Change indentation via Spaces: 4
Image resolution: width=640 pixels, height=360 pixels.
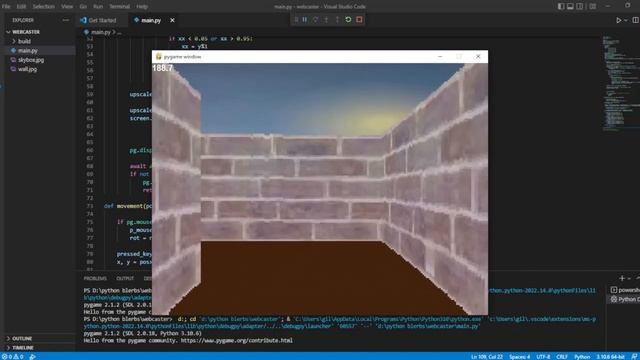click(x=520, y=357)
